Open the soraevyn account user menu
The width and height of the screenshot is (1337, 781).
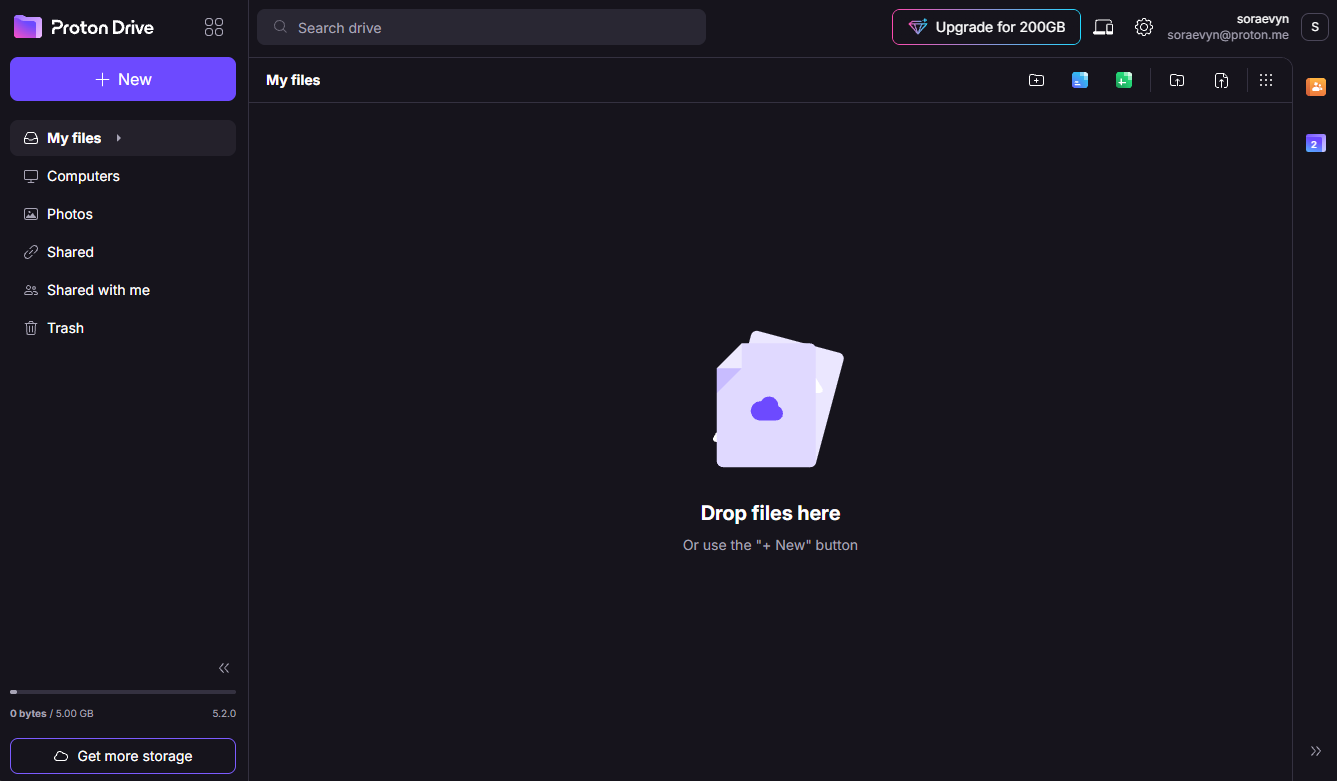tap(1314, 27)
